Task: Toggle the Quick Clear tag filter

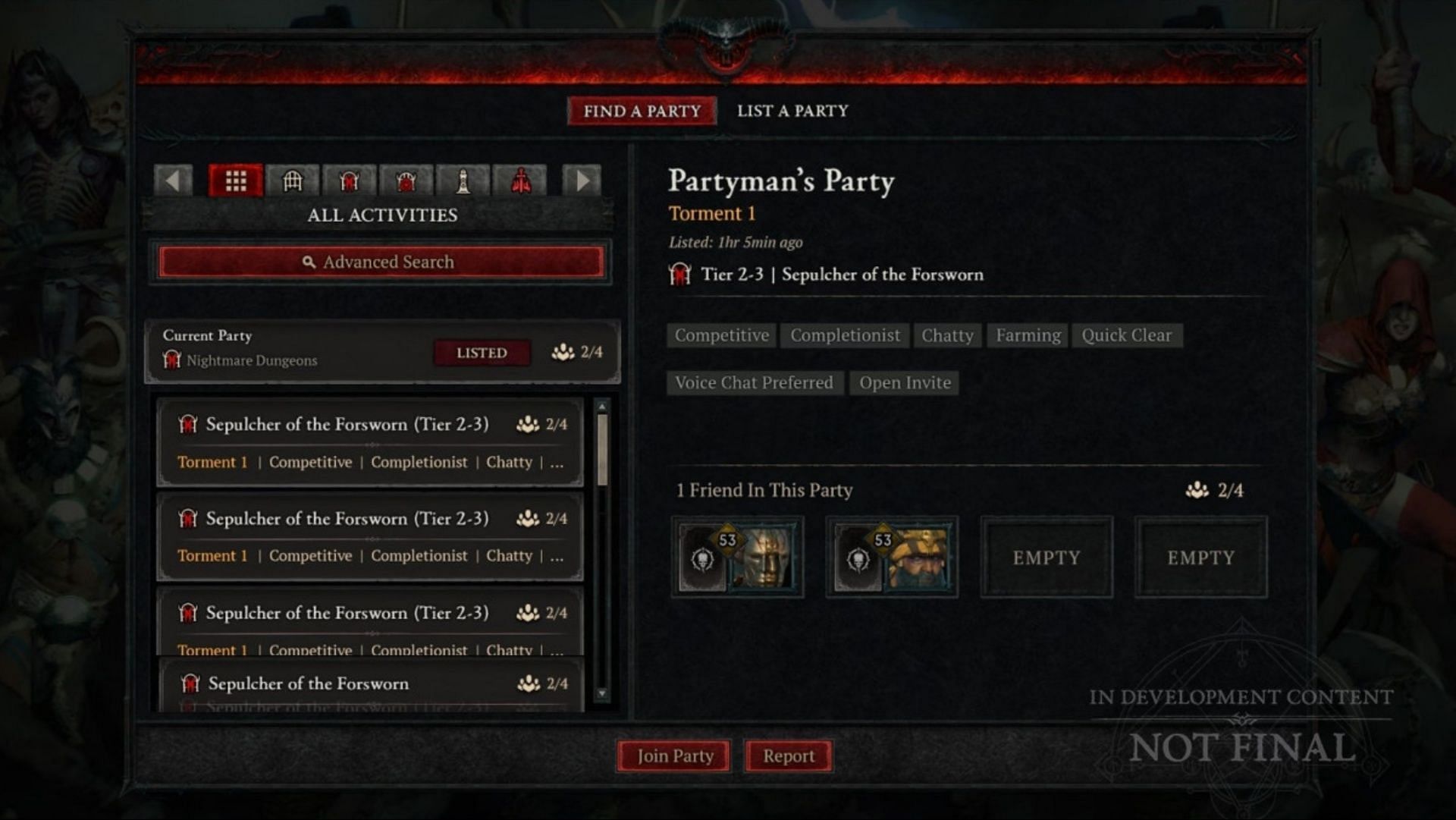Action: pyautogui.click(x=1126, y=335)
